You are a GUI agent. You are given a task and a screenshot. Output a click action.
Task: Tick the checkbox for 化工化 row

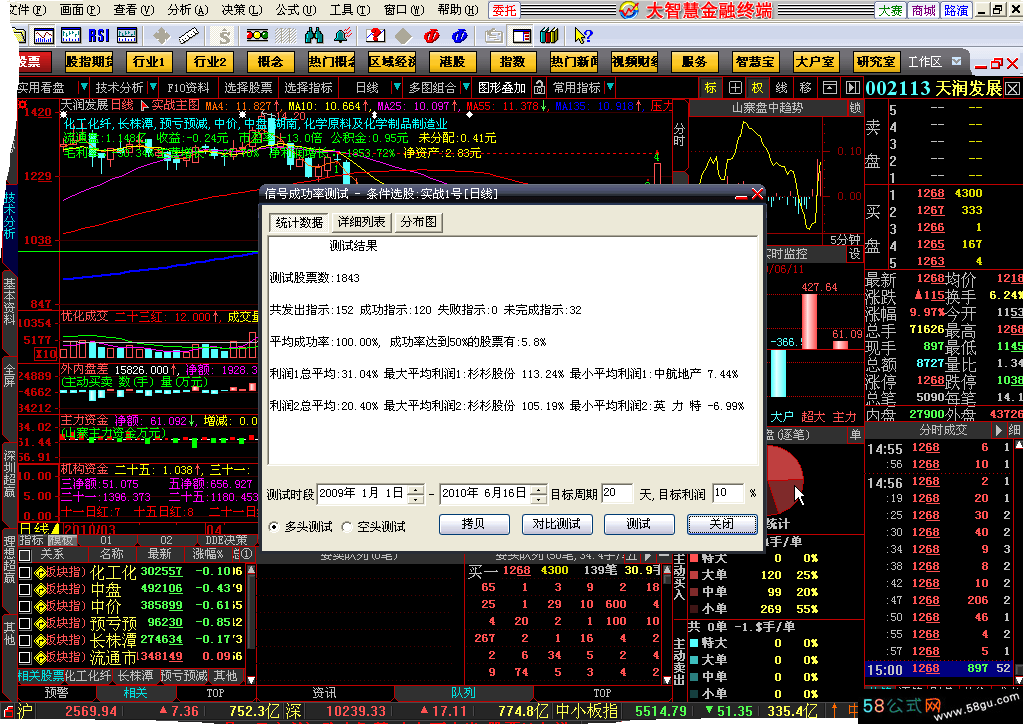[25, 573]
